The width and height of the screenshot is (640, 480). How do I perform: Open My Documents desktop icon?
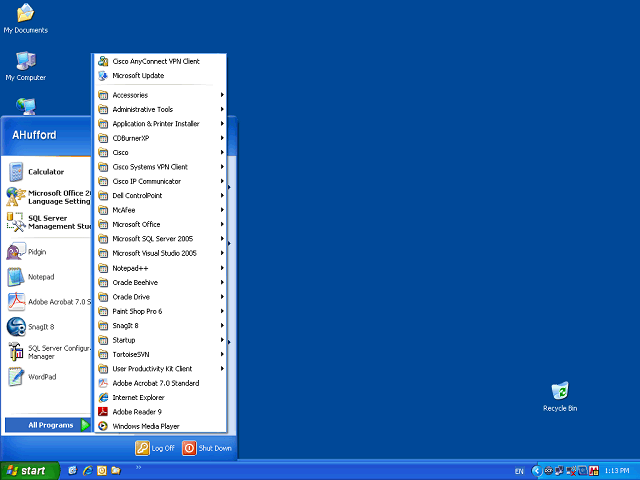point(25,18)
